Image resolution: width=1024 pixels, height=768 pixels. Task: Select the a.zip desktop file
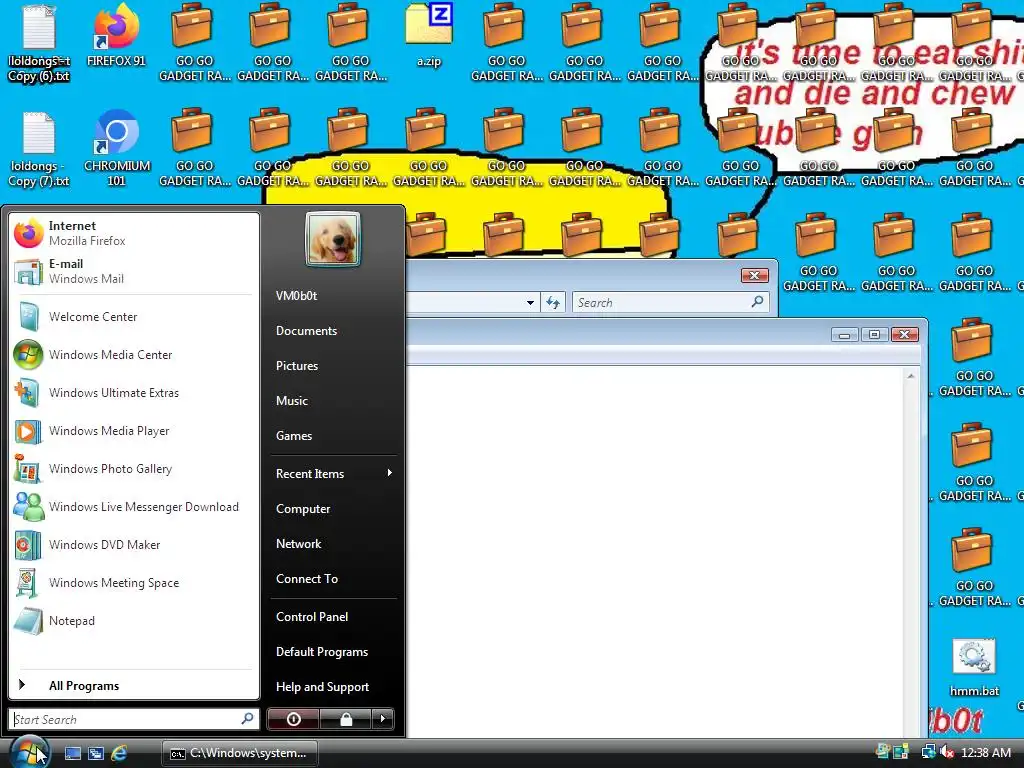pos(429,35)
